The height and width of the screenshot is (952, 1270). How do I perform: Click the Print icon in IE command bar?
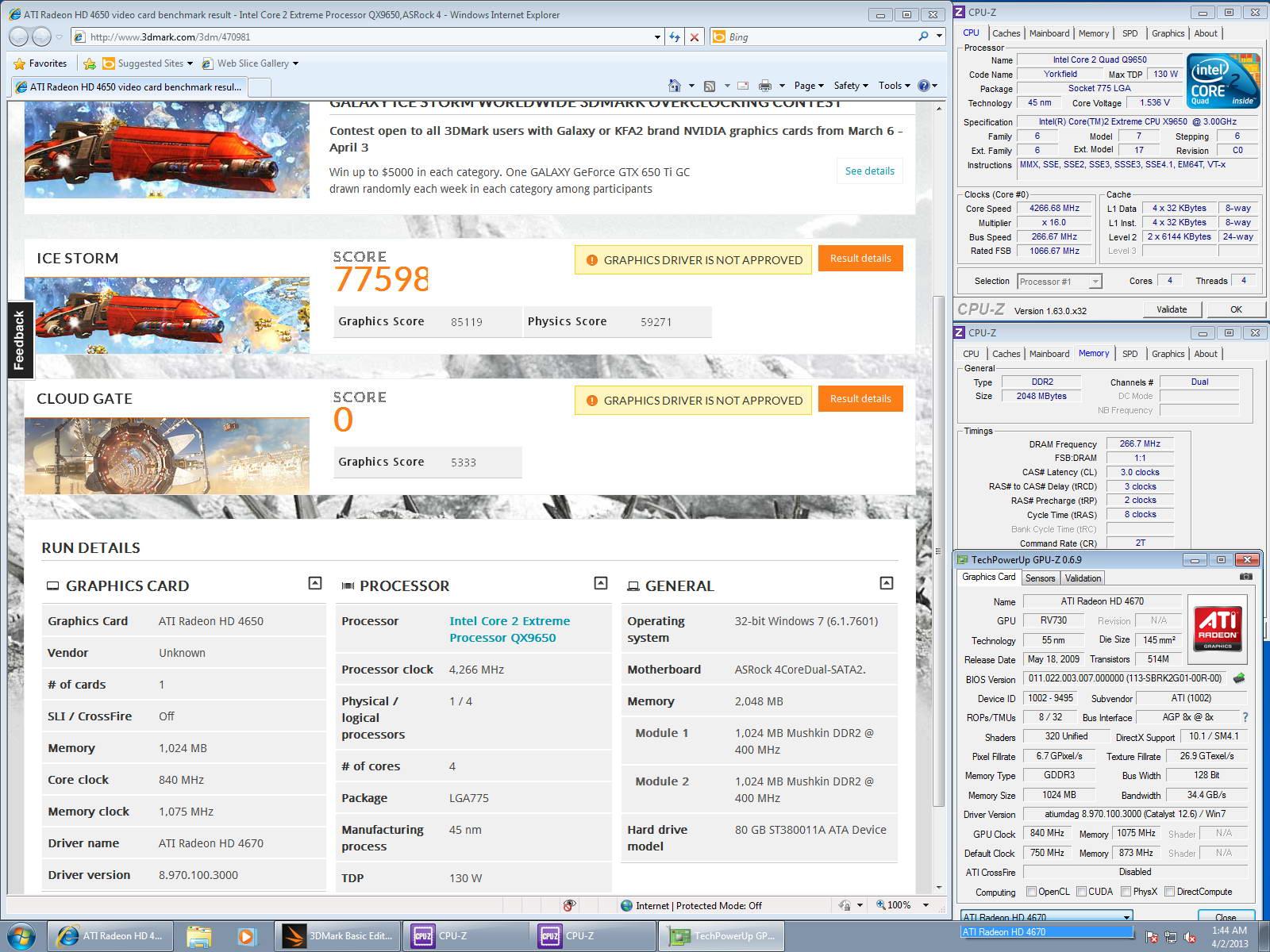tap(765, 86)
